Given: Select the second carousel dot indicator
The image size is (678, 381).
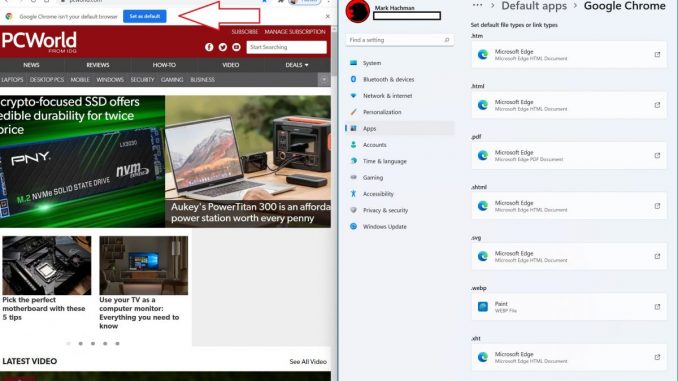Looking at the screenshot, I should pos(80,343).
